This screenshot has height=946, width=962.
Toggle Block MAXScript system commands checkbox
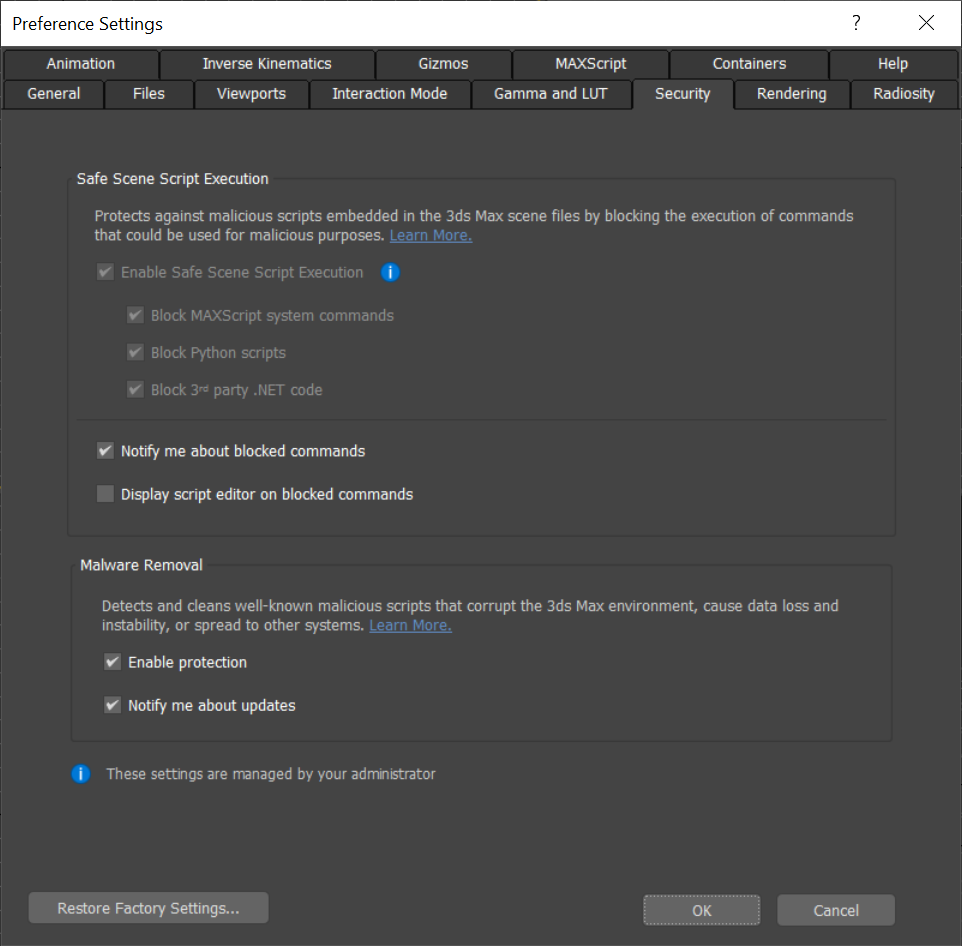tap(135, 316)
